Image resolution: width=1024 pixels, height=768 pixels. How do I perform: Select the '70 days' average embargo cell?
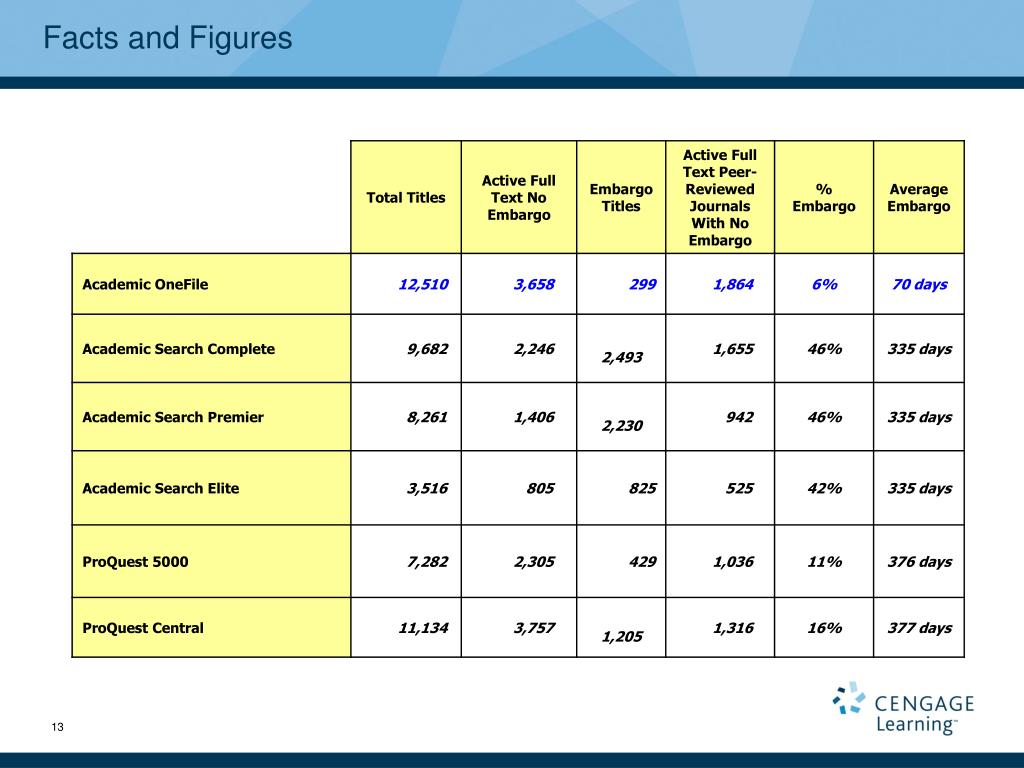pos(920,284)
